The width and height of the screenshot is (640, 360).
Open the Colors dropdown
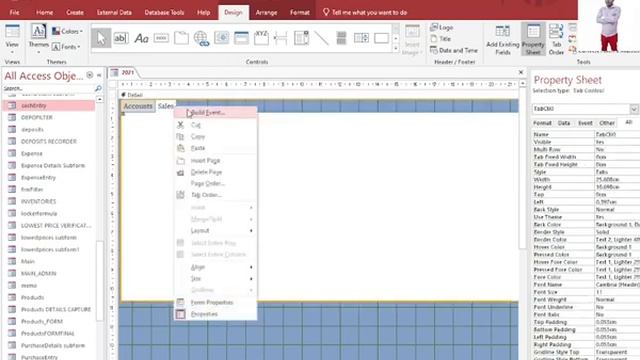(67, 31)
